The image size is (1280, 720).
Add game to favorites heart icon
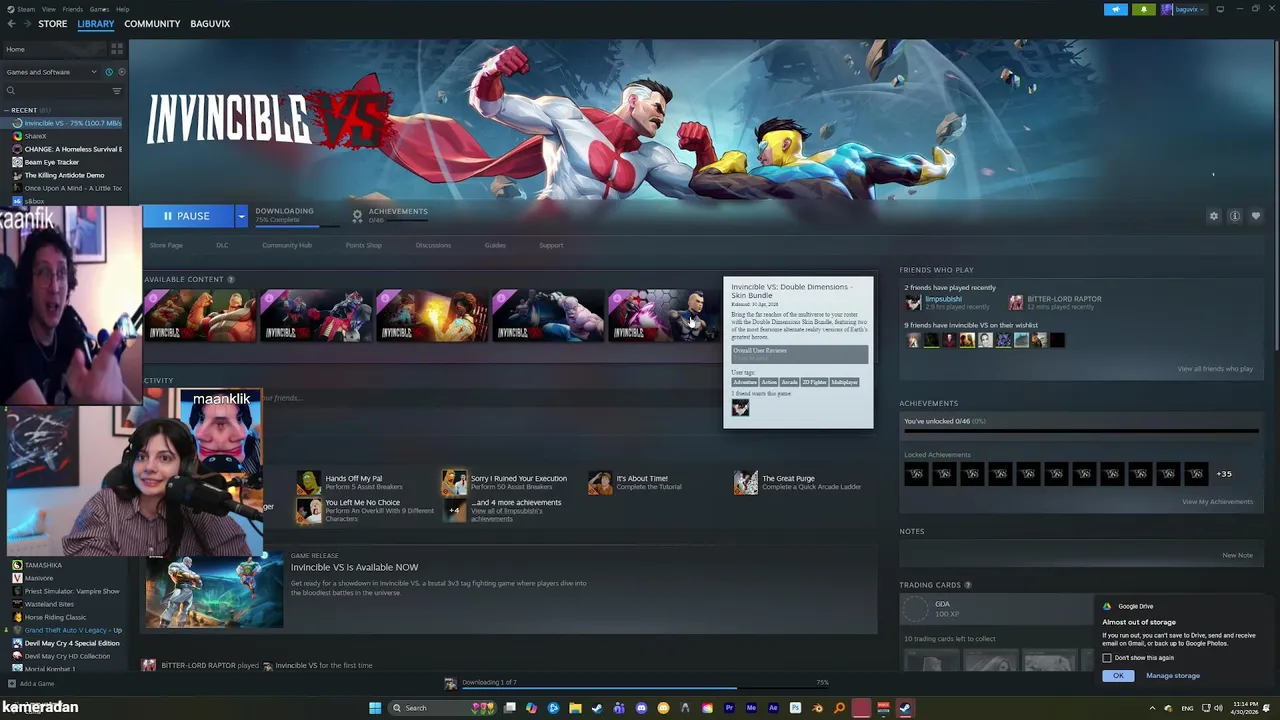pos(1256,216)
